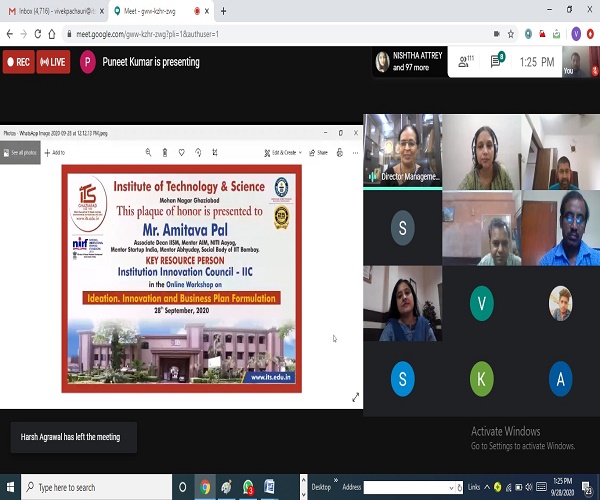Click the fullscreen expand arrow on photo

pyautogui.click(x=355, y=397)
